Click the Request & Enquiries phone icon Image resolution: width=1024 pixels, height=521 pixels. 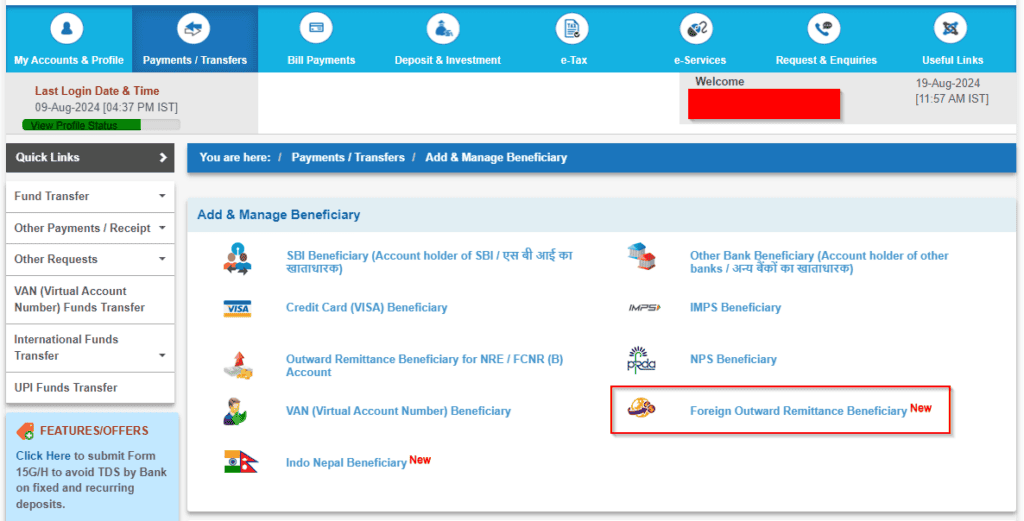824,29
